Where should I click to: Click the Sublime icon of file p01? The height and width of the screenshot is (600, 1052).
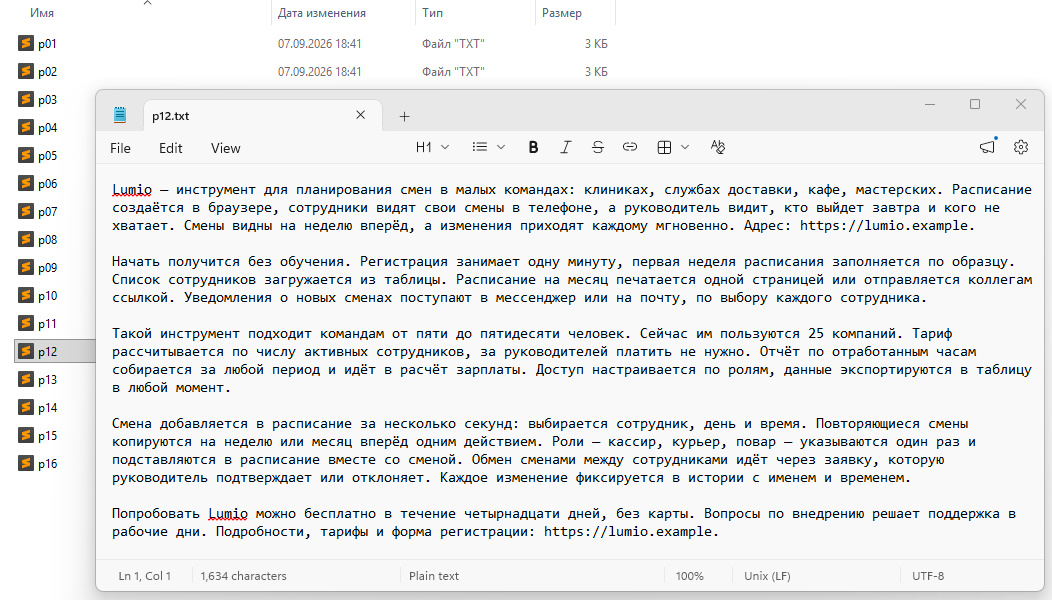point(25,44)
